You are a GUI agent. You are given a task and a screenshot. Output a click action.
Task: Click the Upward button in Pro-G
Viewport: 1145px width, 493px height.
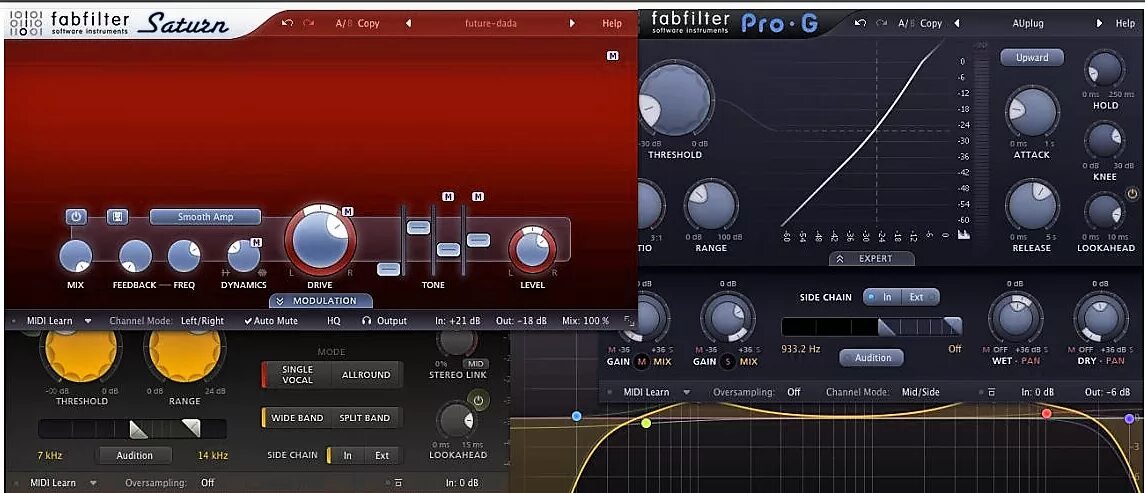(1032, 58)
